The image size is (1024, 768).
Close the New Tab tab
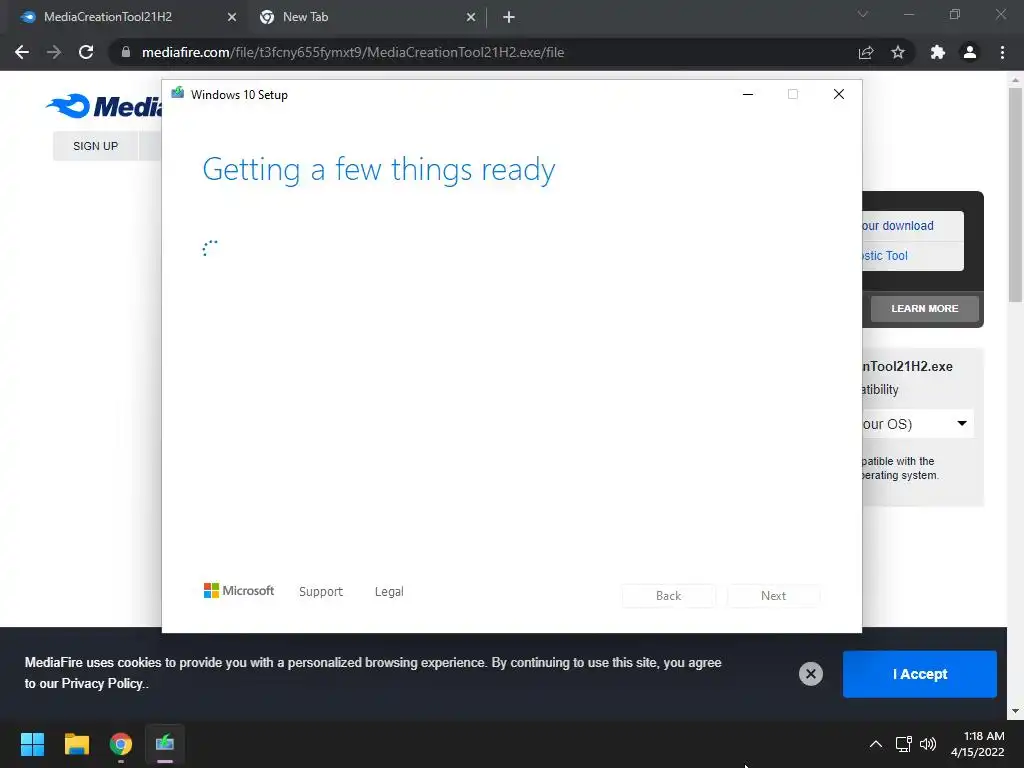click(471, 17)
